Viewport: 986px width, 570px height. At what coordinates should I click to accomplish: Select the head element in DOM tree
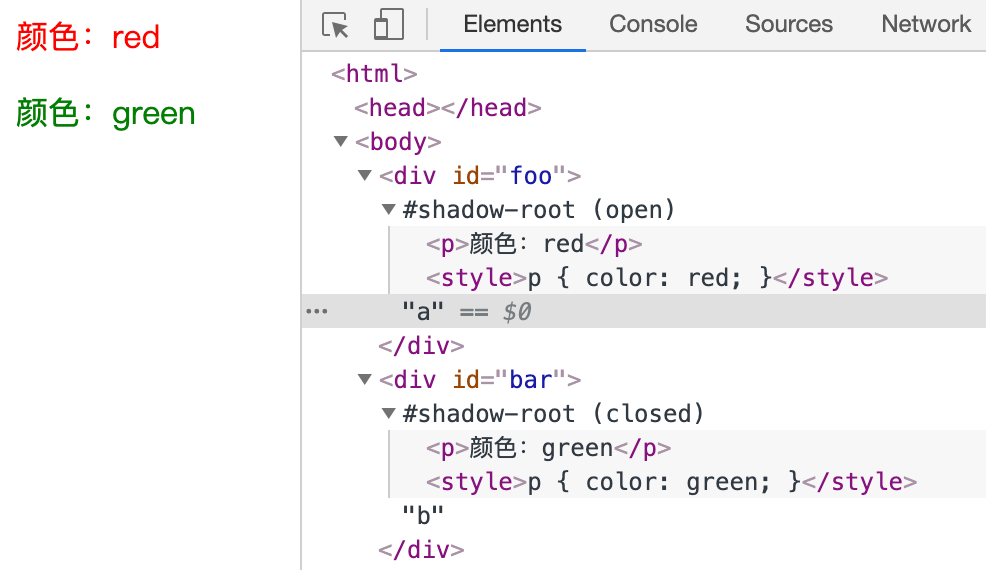coord(447,108)
